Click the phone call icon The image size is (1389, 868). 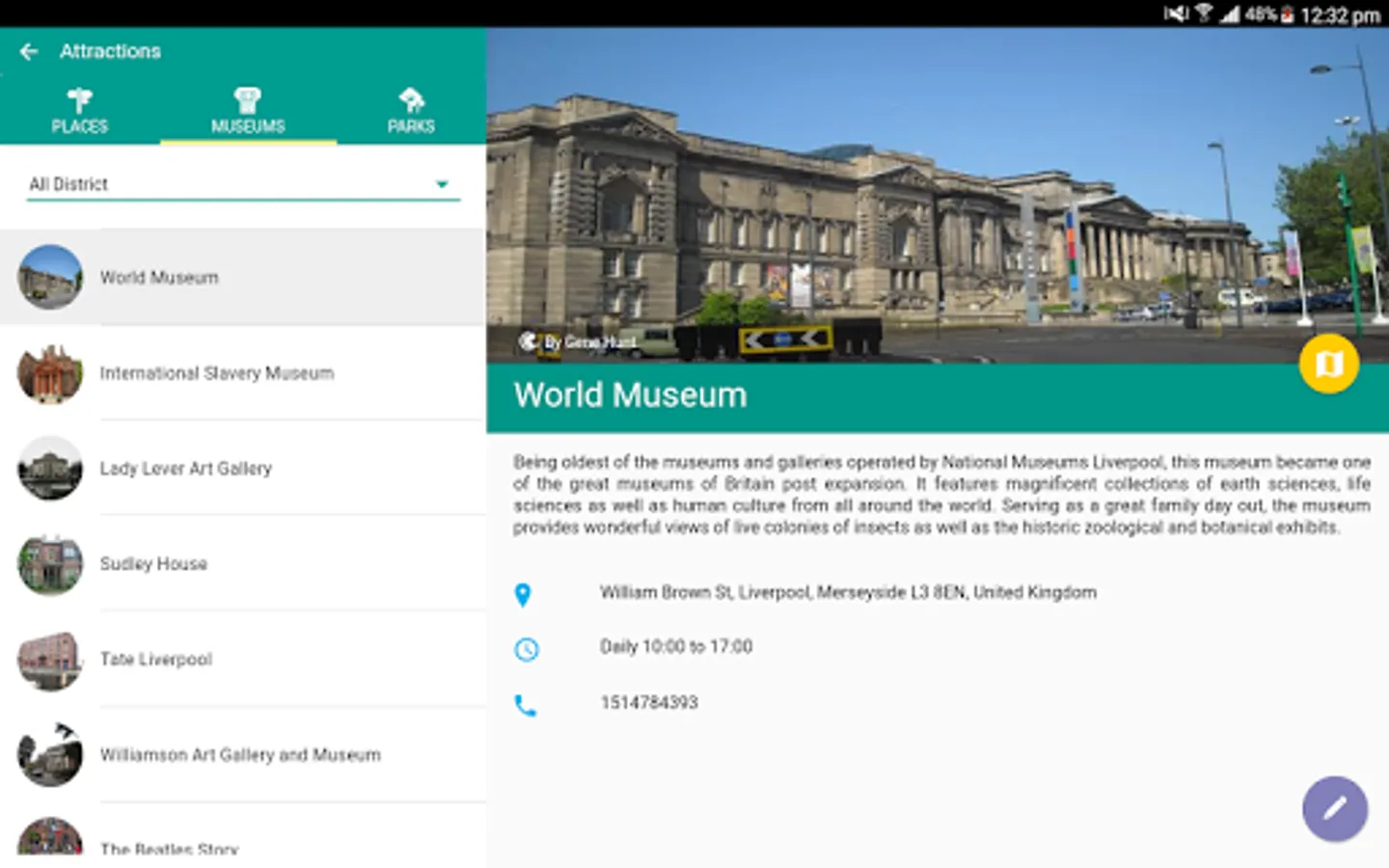click(526, 706)
